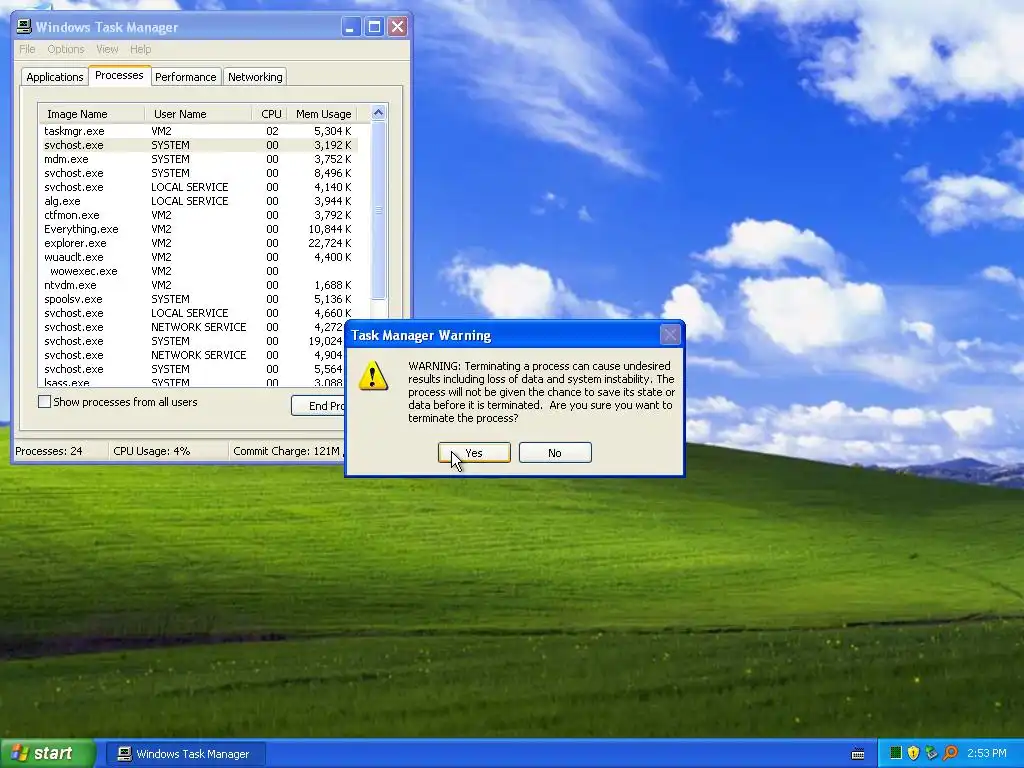Click the on-screen keyboard taskbar icon
The height and width of the screenshot is (768, 1024).
tap(858, 754)
